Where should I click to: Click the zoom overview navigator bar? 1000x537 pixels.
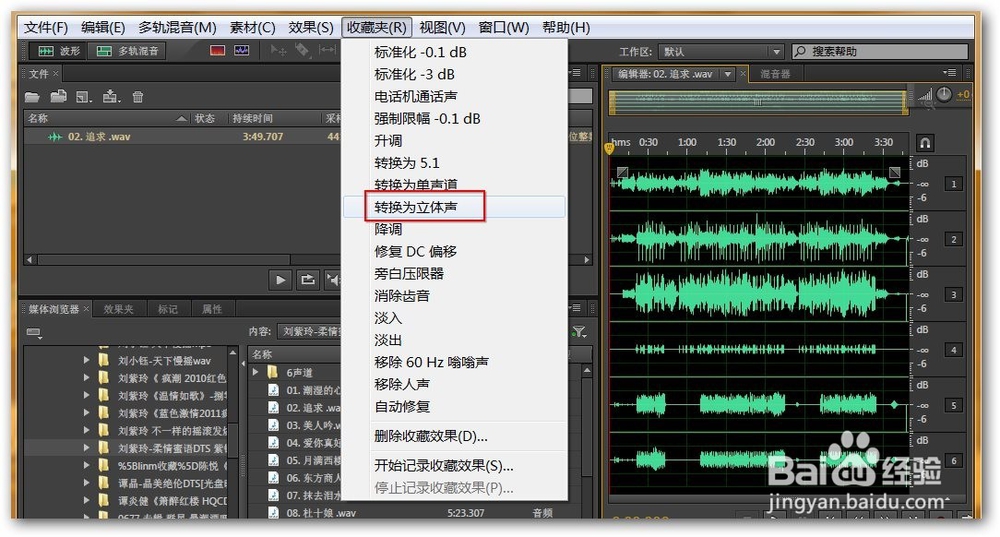click(x=758, y=102)
